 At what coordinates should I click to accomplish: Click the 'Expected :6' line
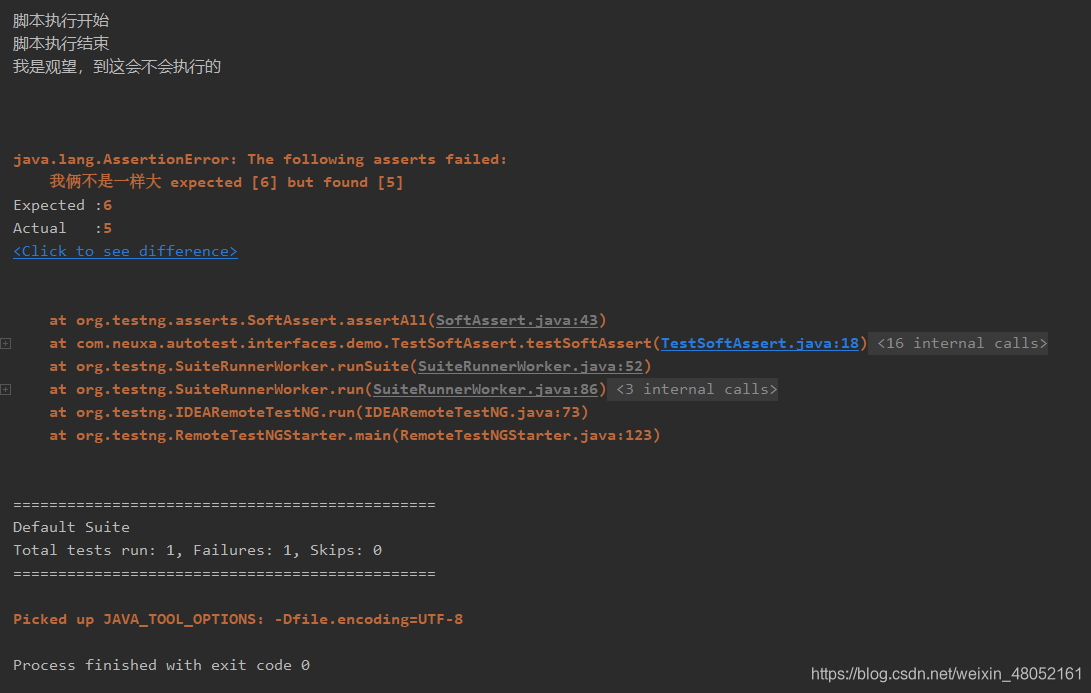tap(63, 205)
